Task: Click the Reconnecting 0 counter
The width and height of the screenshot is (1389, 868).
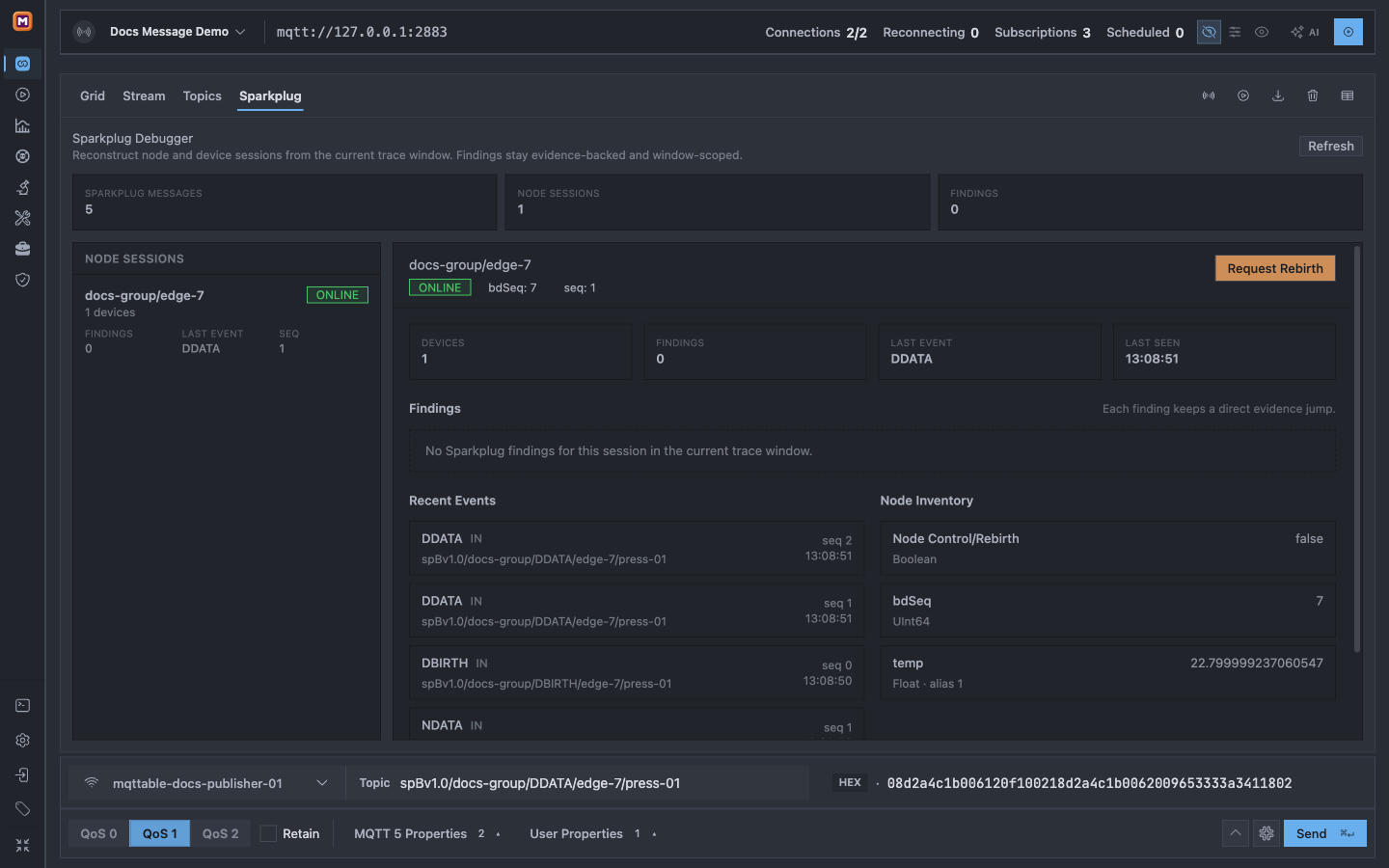Action: [931, 32]
